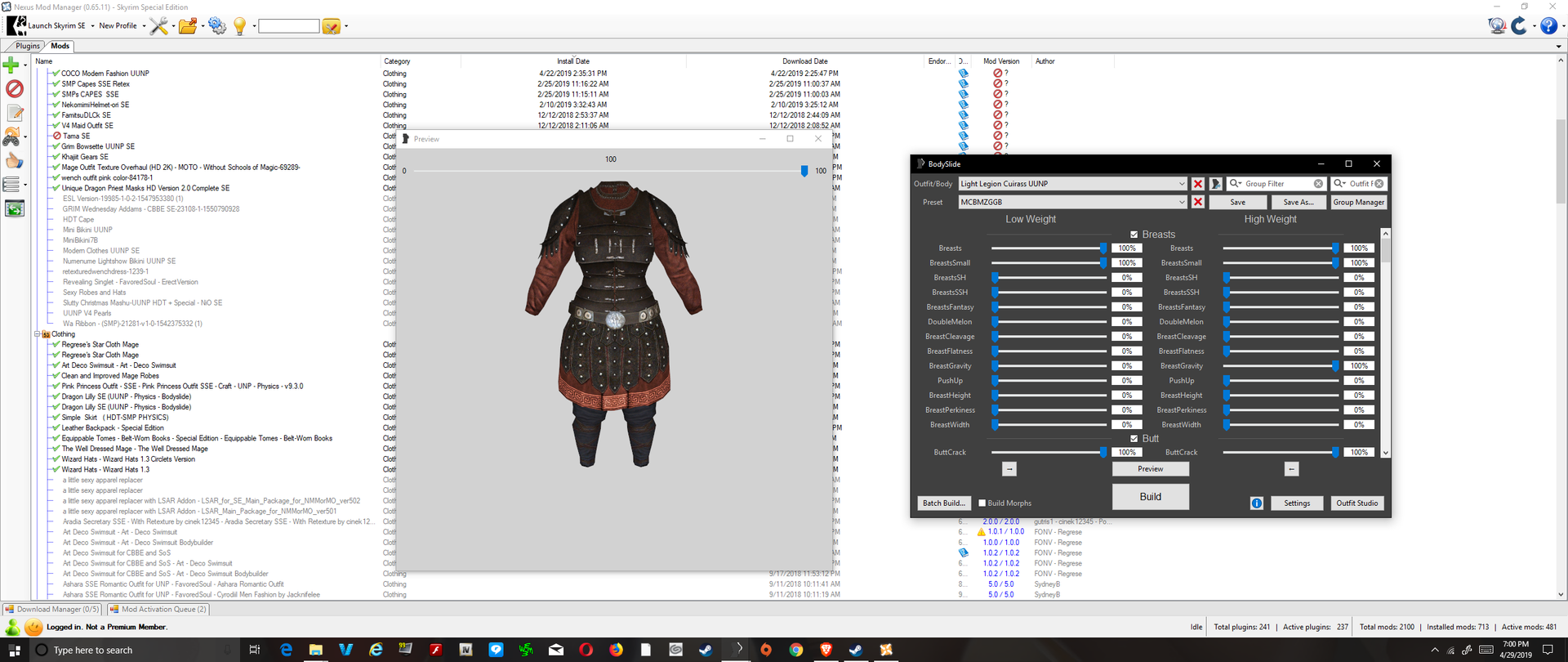
Task: Click the Save As... preset button
Action: (x=1298, y=203)
